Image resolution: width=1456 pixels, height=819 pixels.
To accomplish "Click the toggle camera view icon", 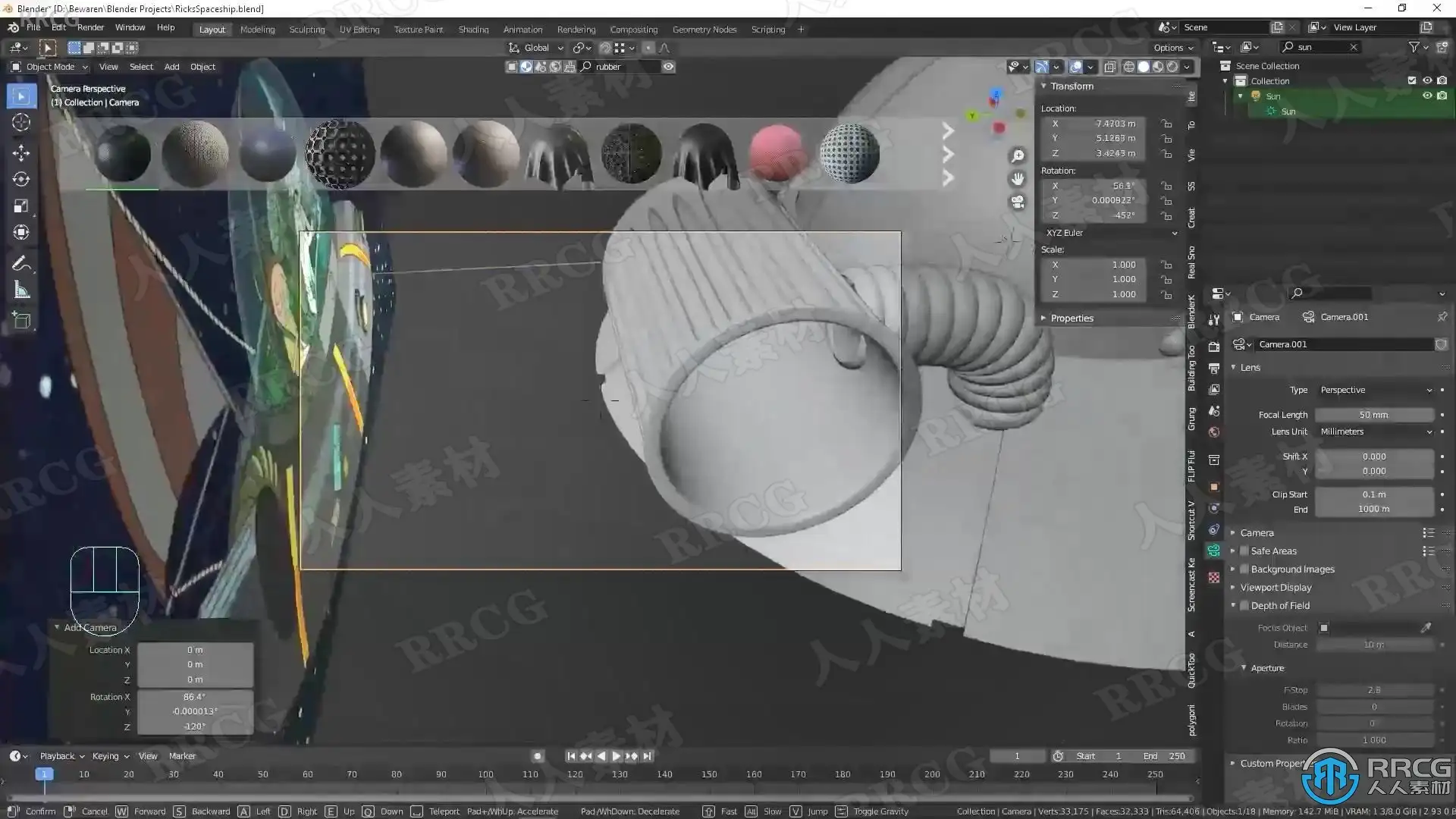I will click(1018, 202).
